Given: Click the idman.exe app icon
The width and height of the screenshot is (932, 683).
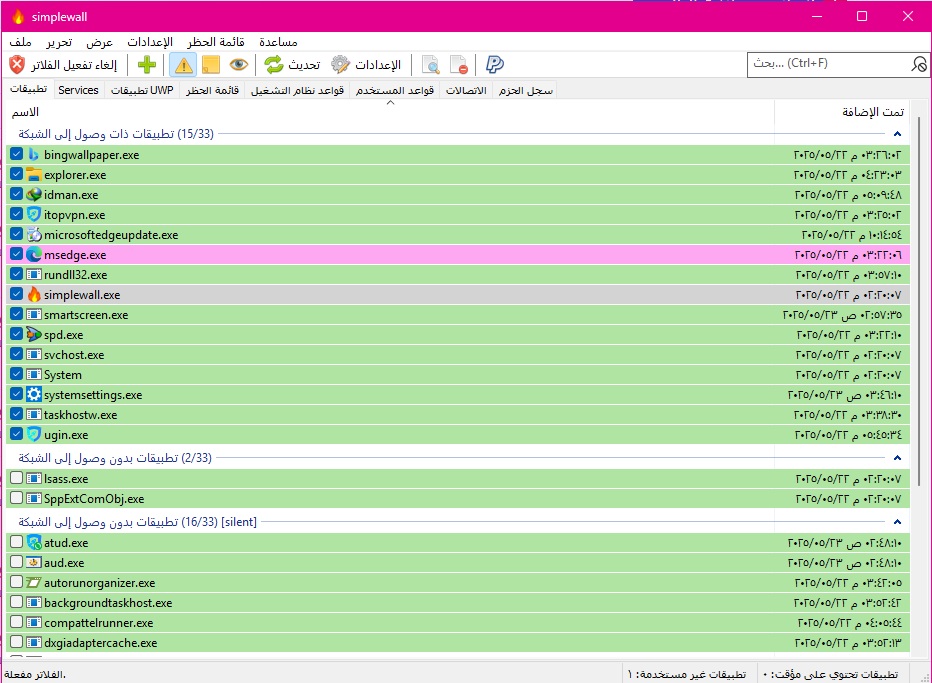Looking at the screenshot, I should point(34,194).
